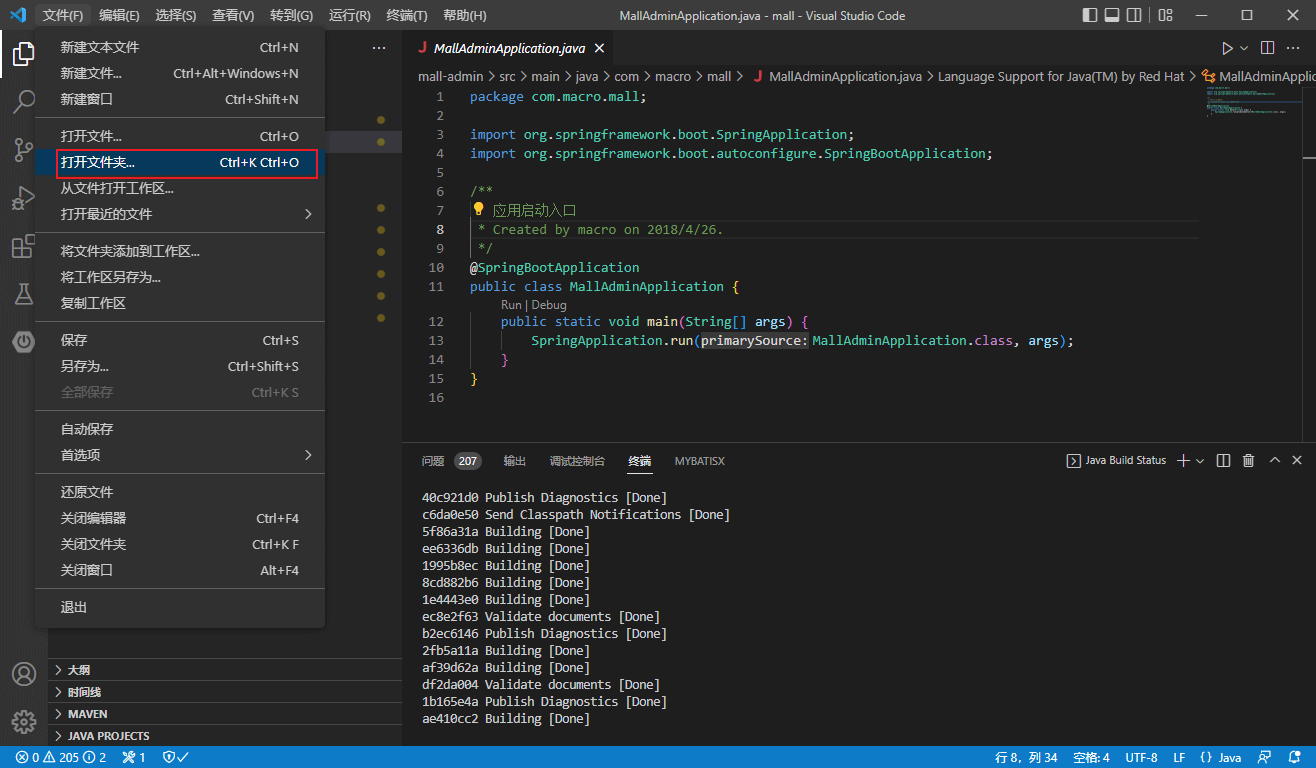
Task: Open 查看(V) menu
Action: 233,15
